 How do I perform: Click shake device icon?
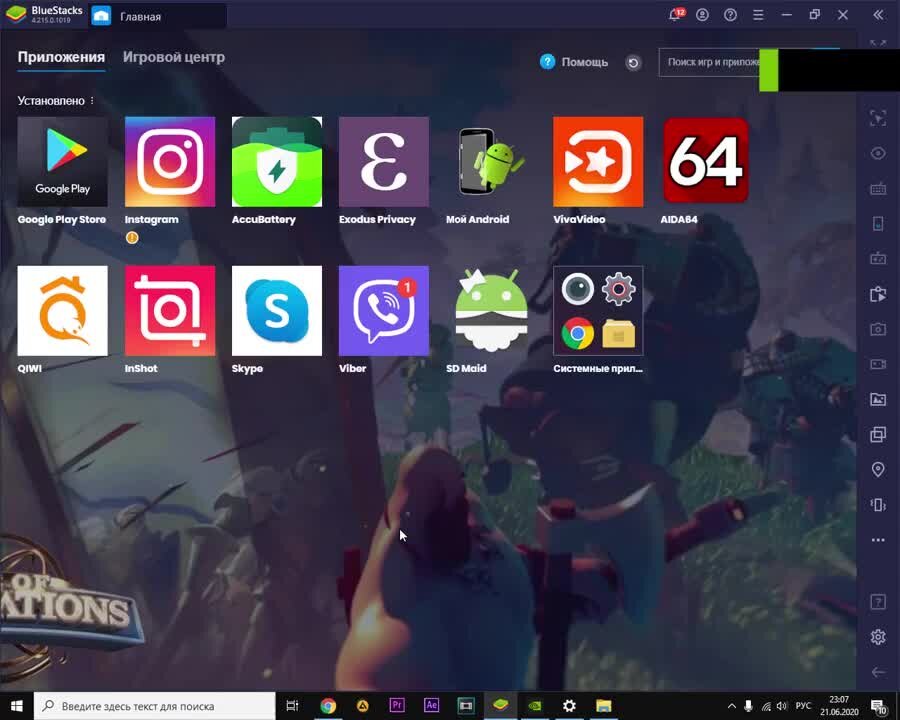878,505
